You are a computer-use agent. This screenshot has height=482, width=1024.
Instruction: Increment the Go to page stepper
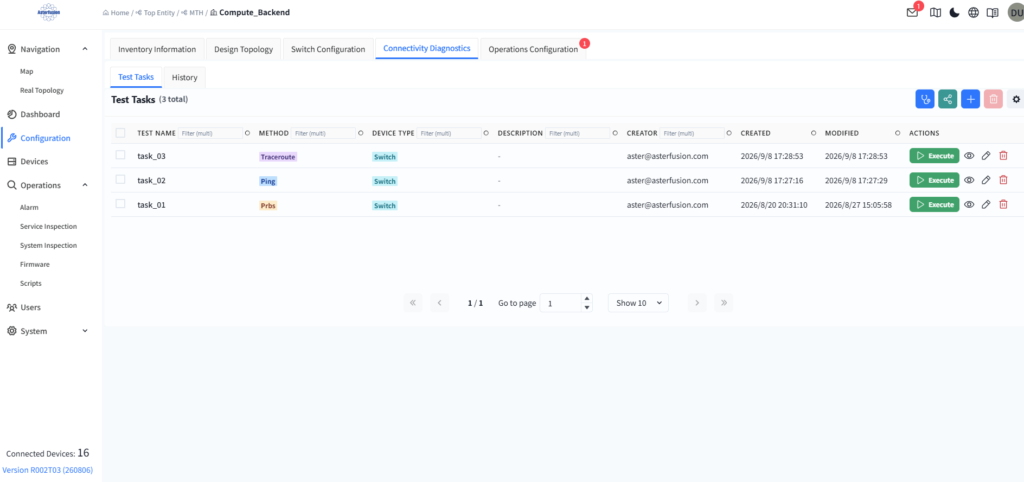point(586,298)
